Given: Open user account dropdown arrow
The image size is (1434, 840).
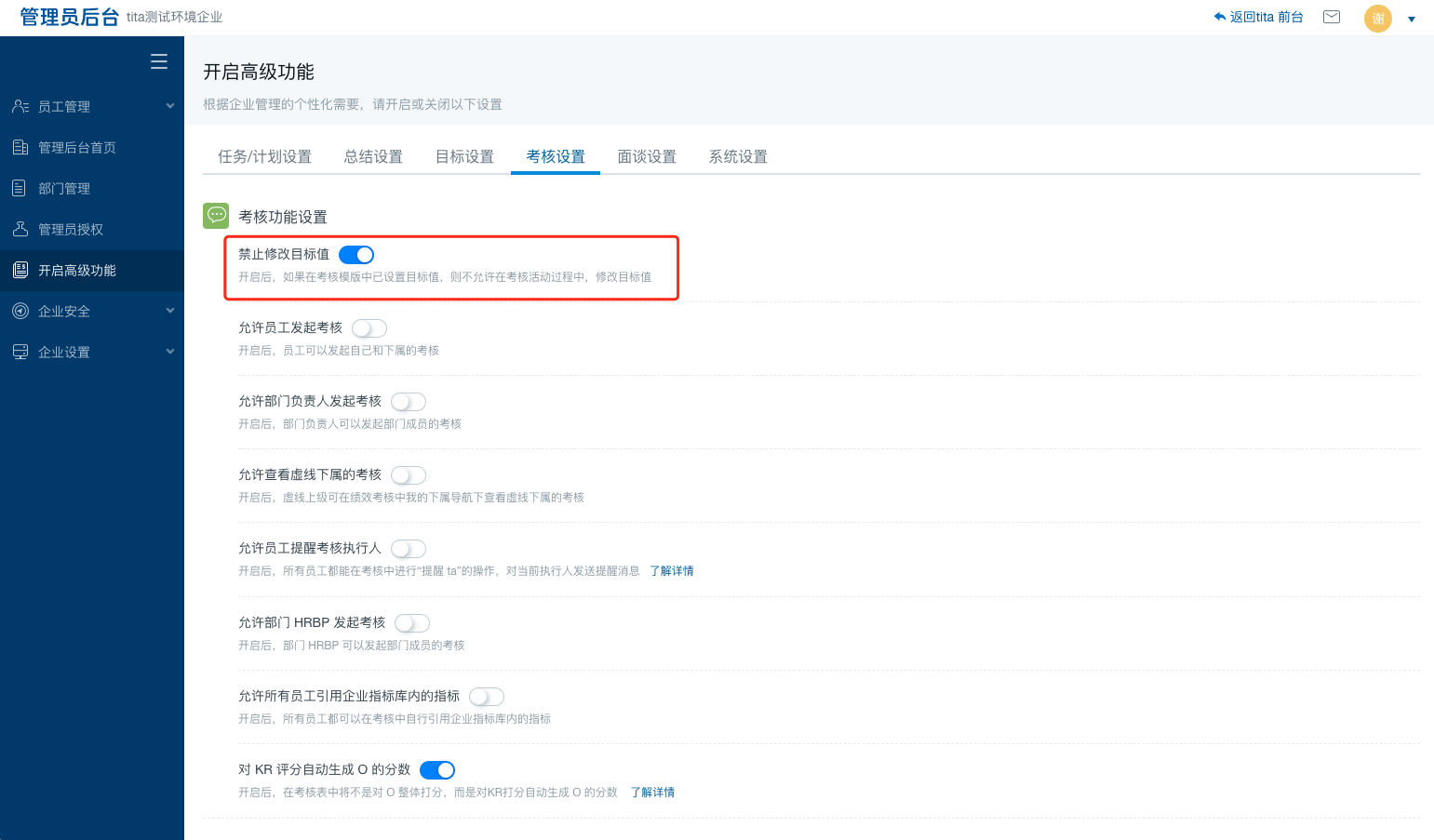Looking at the screenshot, I should pyautogui.click(x=1412, y=19).
